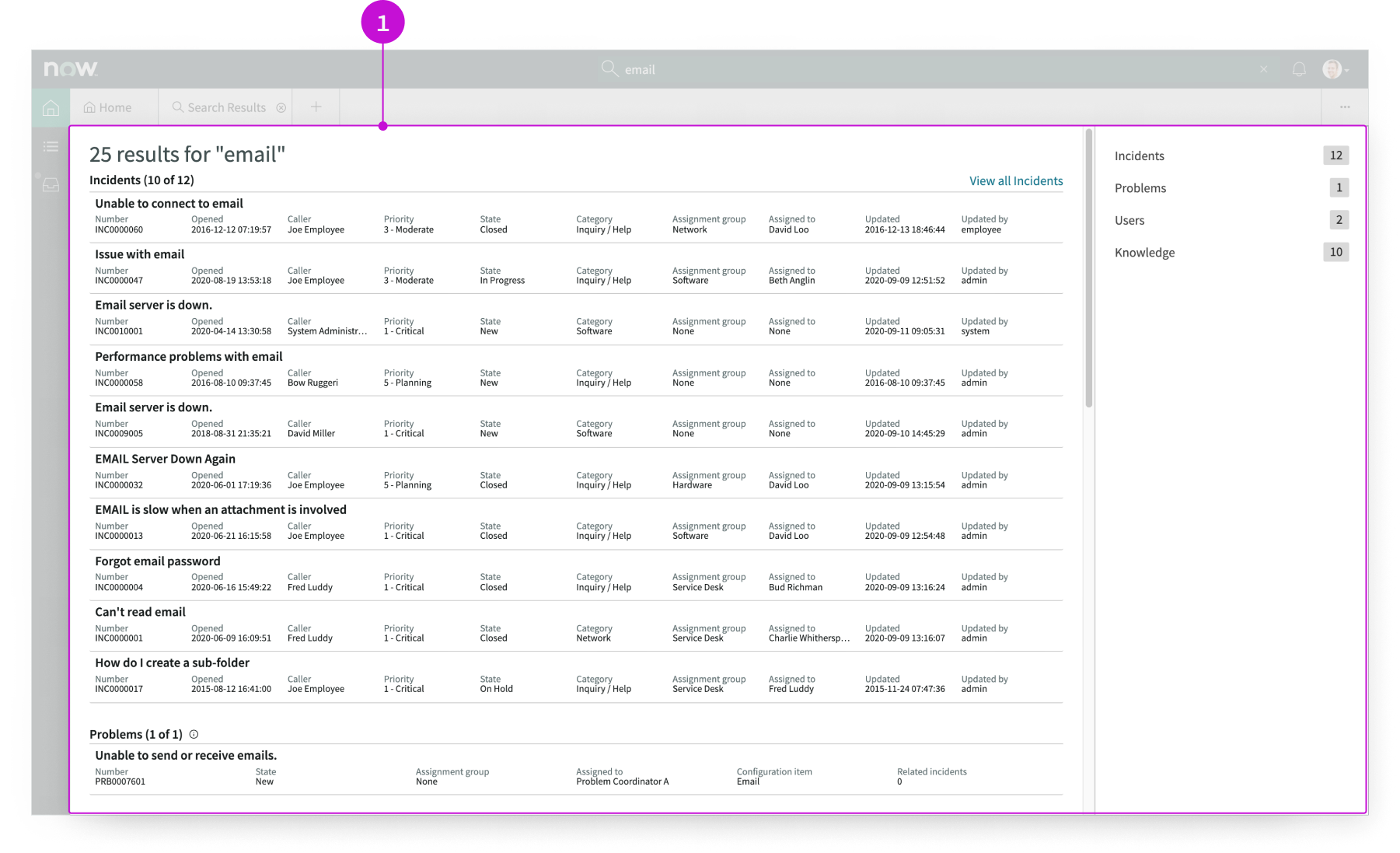This screenshot has height=853, width=1400.
Task: Click inside the search field showing email
Action: click(700, 68)
